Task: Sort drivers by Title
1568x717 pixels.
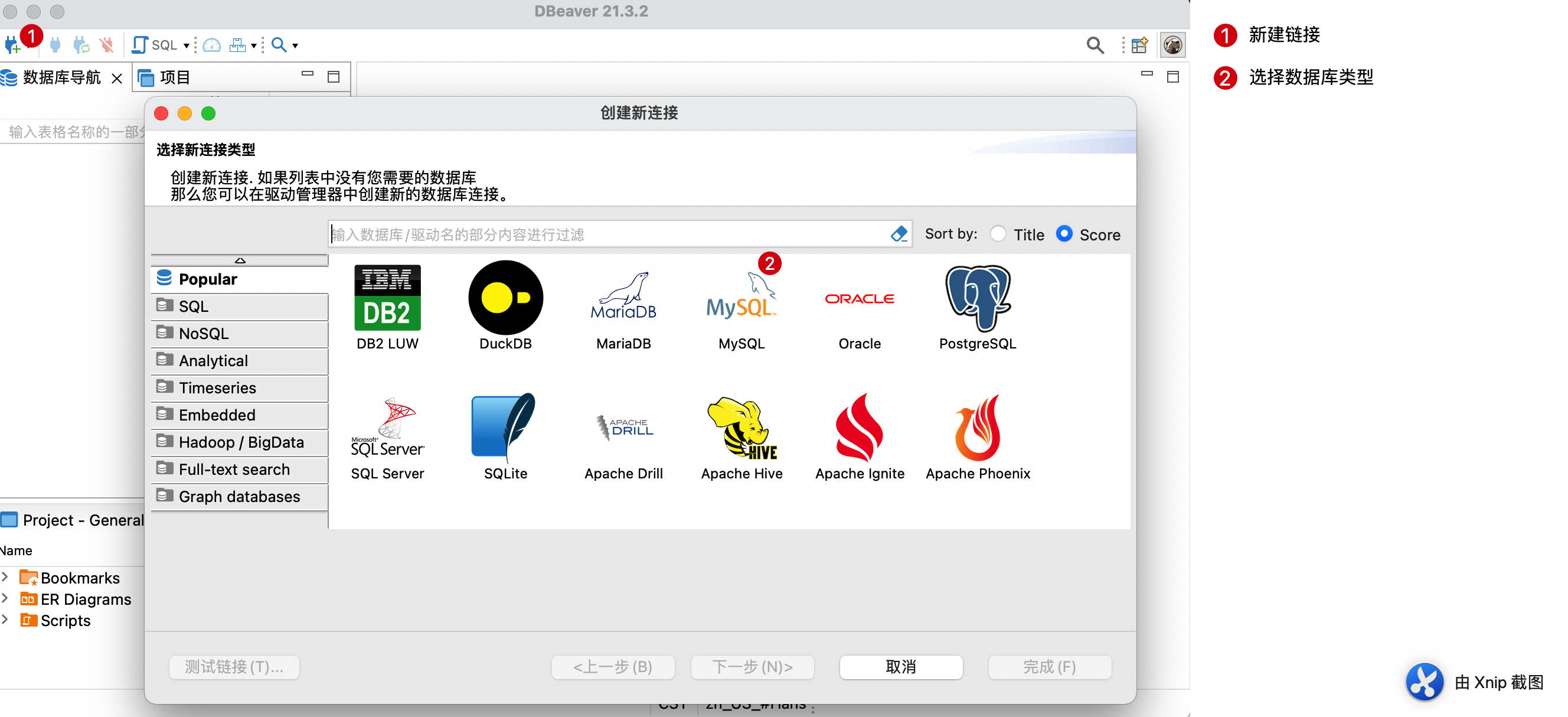Action: click(998, 234)
